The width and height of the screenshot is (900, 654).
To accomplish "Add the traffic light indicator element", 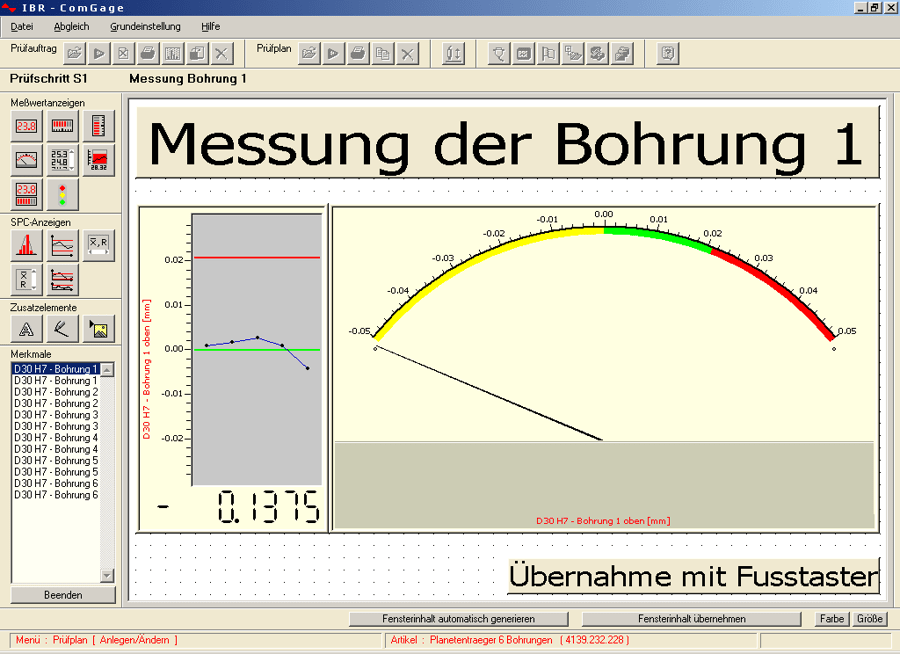I will click(x=63, y=194).
